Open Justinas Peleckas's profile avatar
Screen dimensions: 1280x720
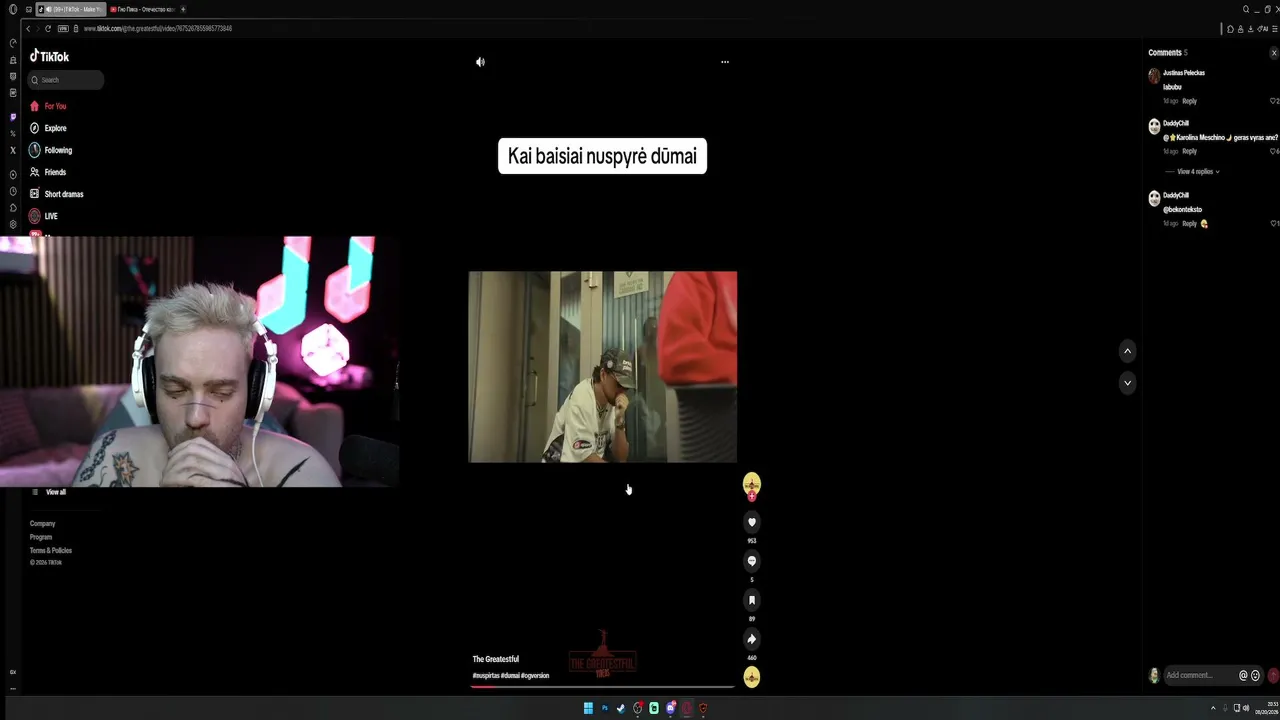tap(1154, 76)
